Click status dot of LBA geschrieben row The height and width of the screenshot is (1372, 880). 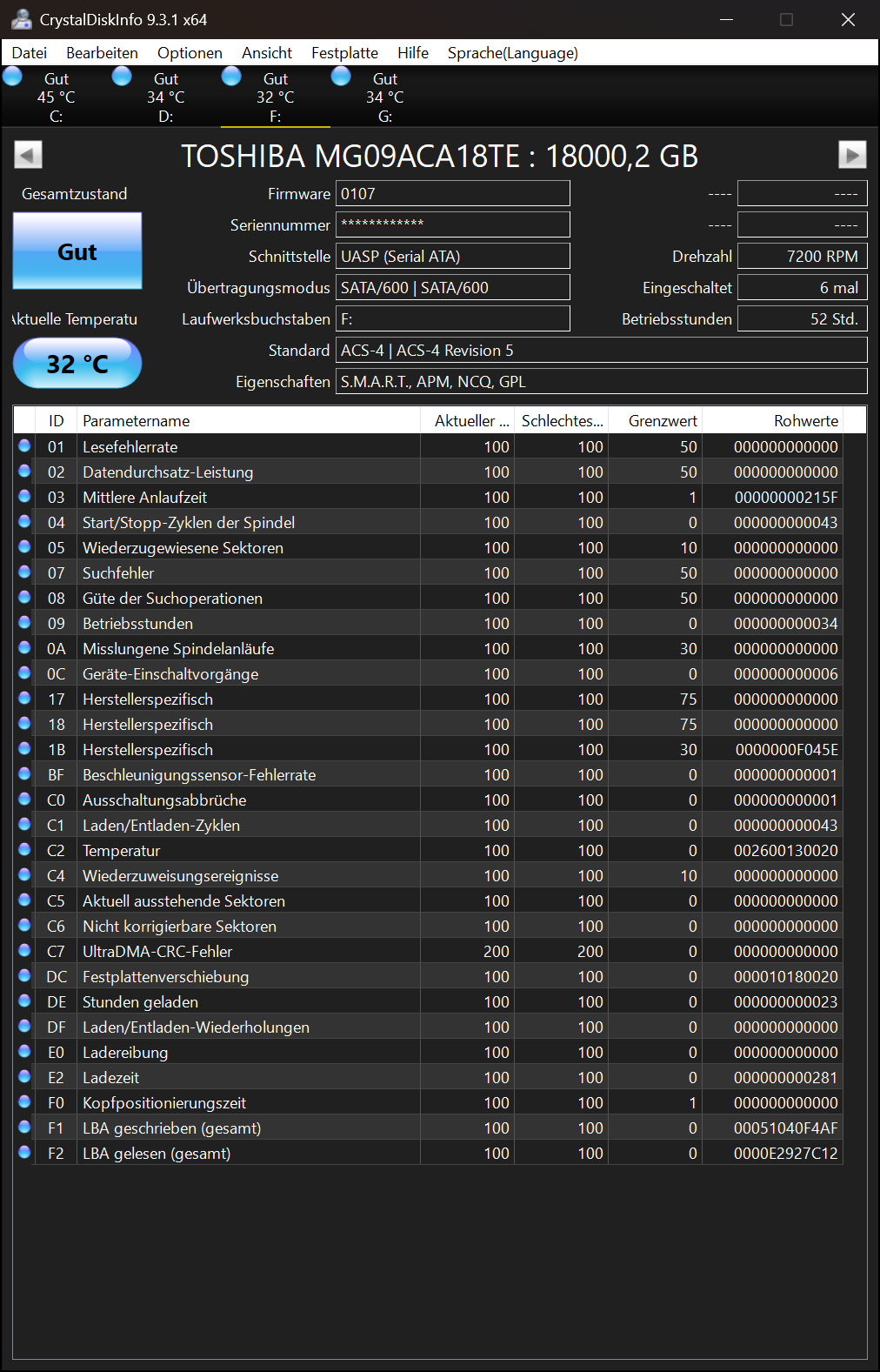coord(24,1127)
